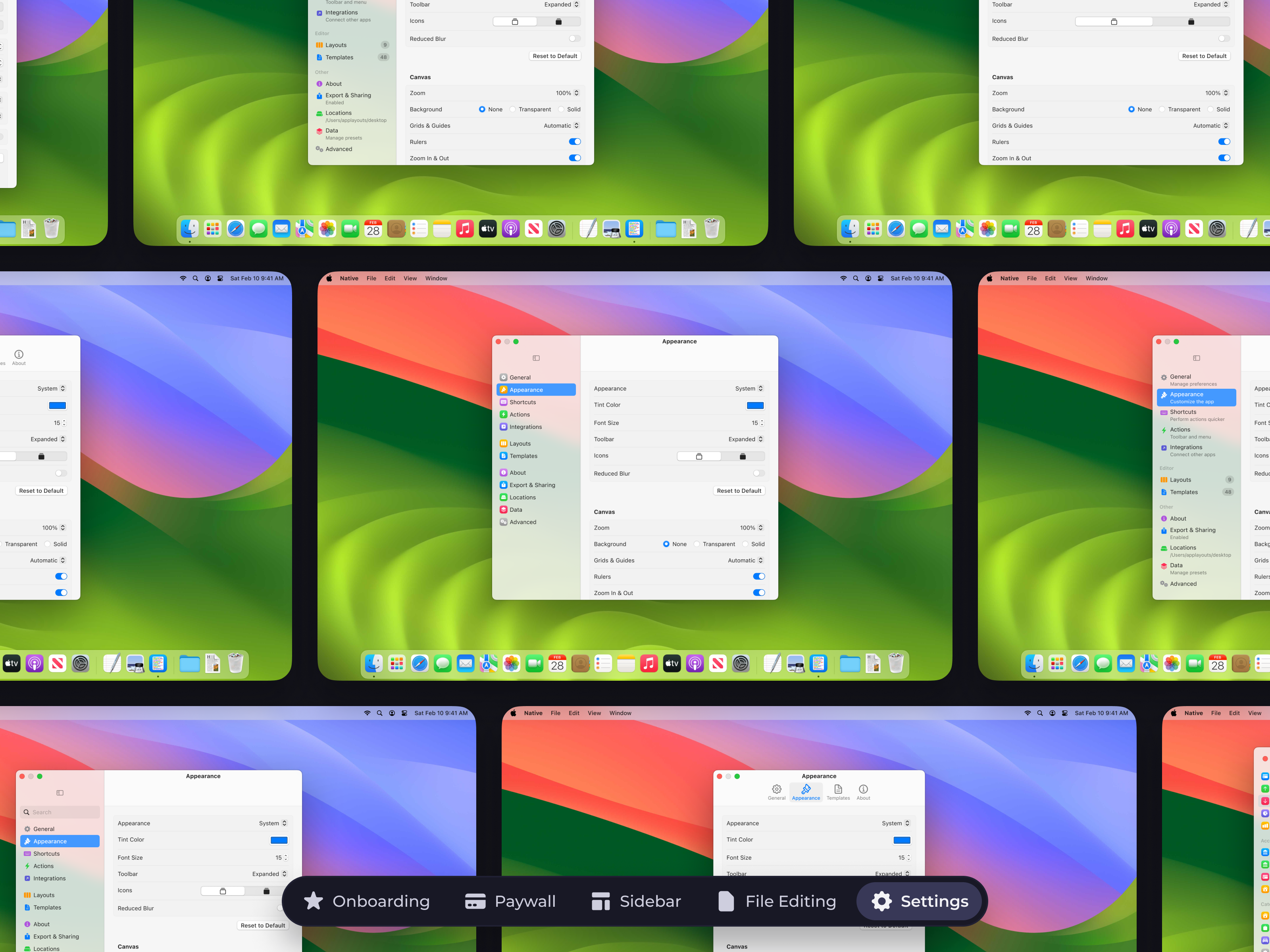This screenshot has height=952, width=1270.
Task: Toggle Rulers switch in center window
Action: (758, 577)
